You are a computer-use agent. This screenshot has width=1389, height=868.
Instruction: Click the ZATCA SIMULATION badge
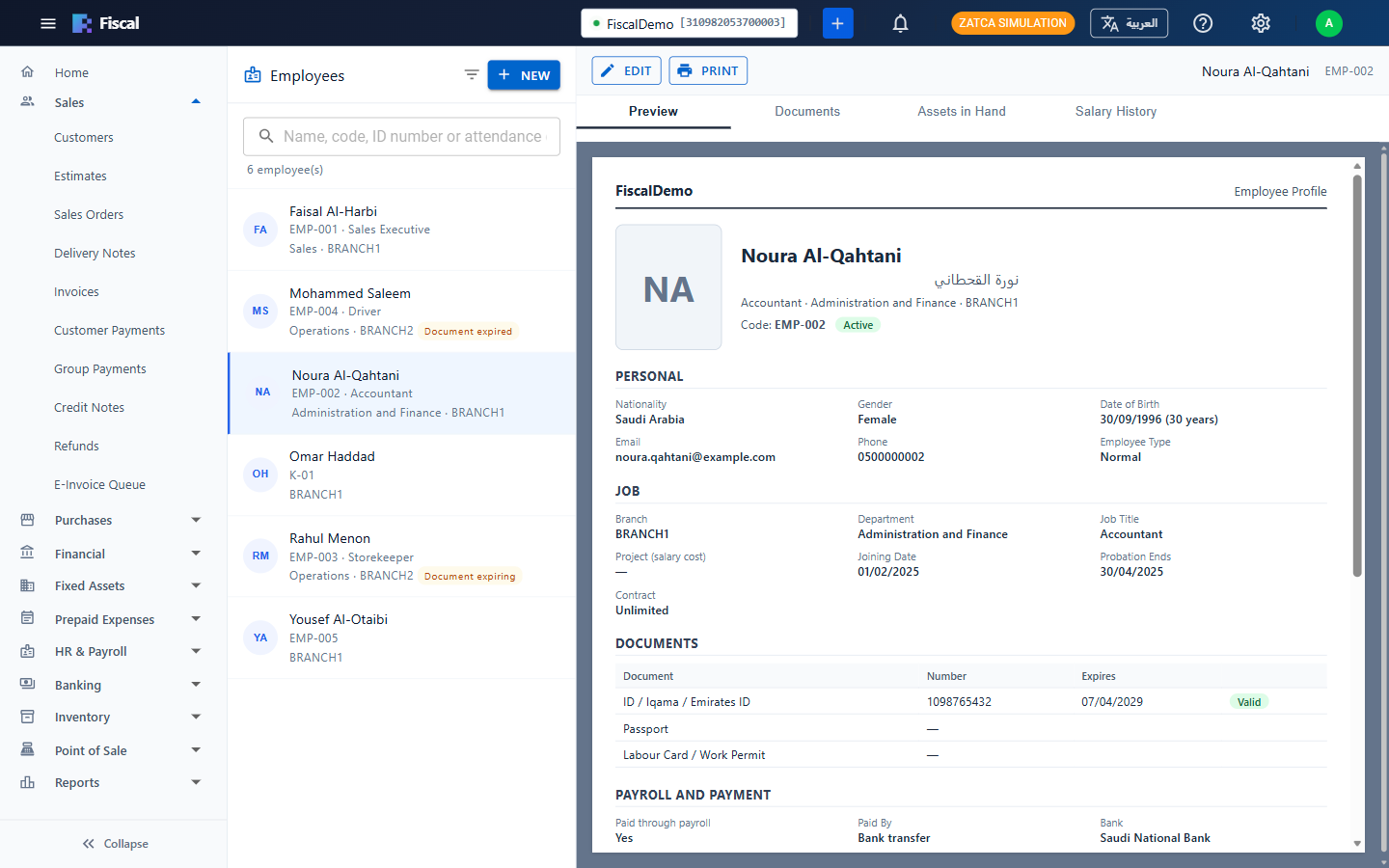click(x=1013, y=23)
